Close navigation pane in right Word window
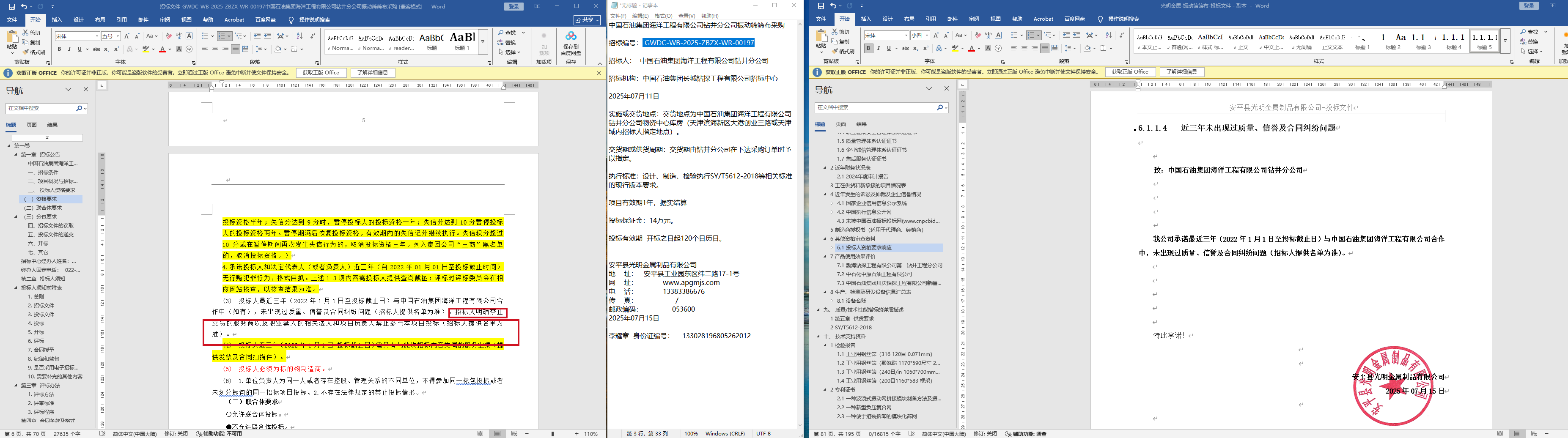This screenshot has width=1568, height=438. [947, 89]
